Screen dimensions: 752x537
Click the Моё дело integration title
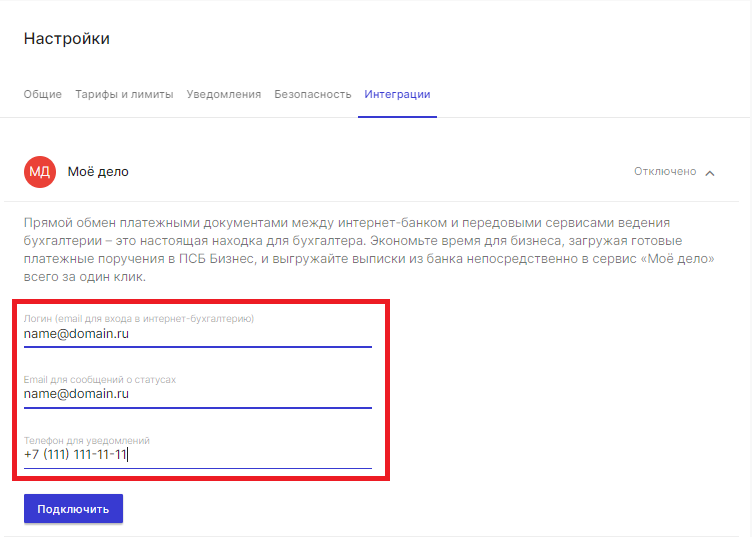98,172
